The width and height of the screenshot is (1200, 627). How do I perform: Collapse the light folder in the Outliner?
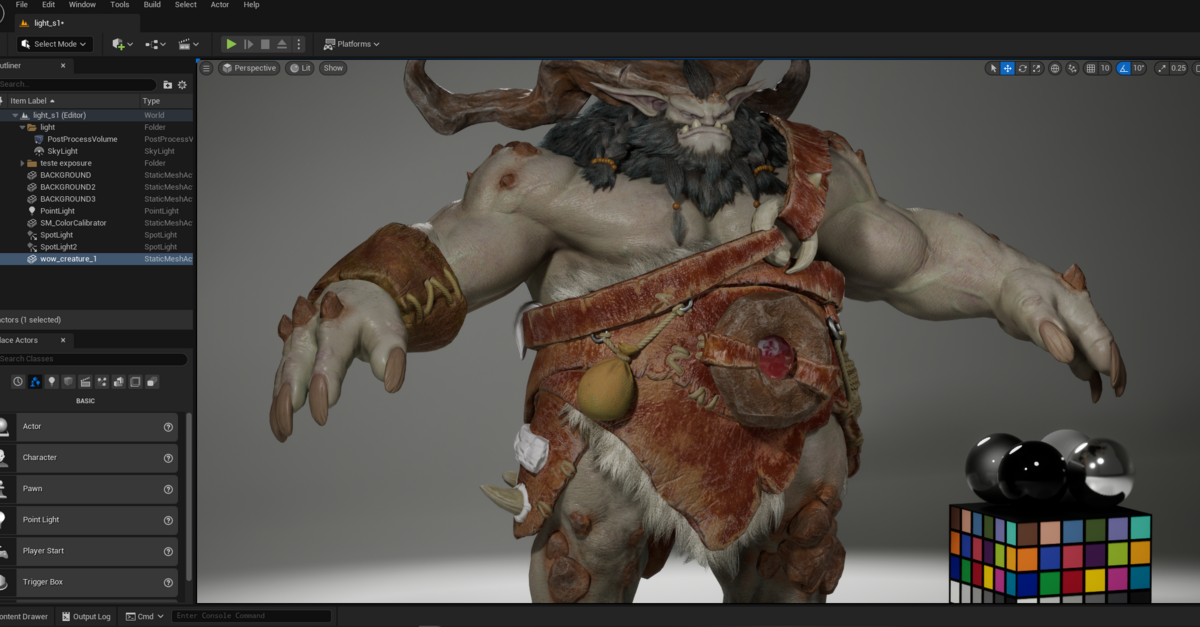click(x=23, y=126)
